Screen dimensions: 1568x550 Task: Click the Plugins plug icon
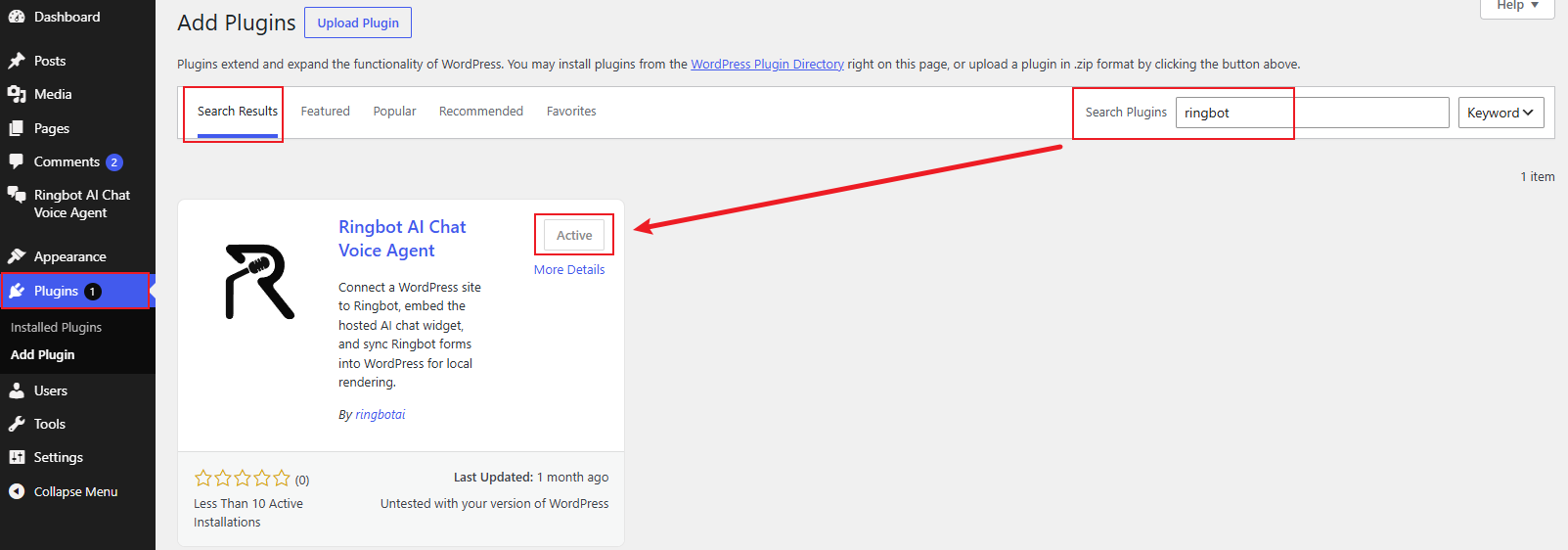17,291
